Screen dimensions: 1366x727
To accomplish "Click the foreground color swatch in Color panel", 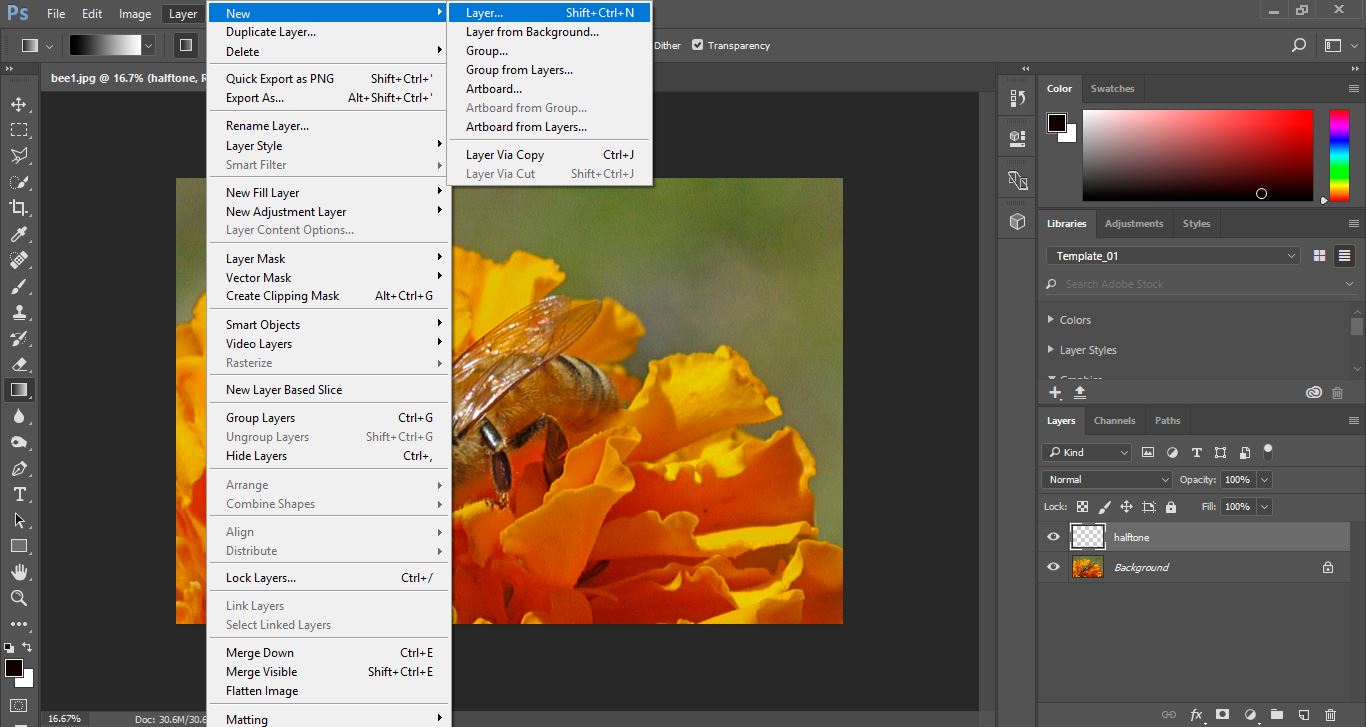I will tap(1056, 122).
